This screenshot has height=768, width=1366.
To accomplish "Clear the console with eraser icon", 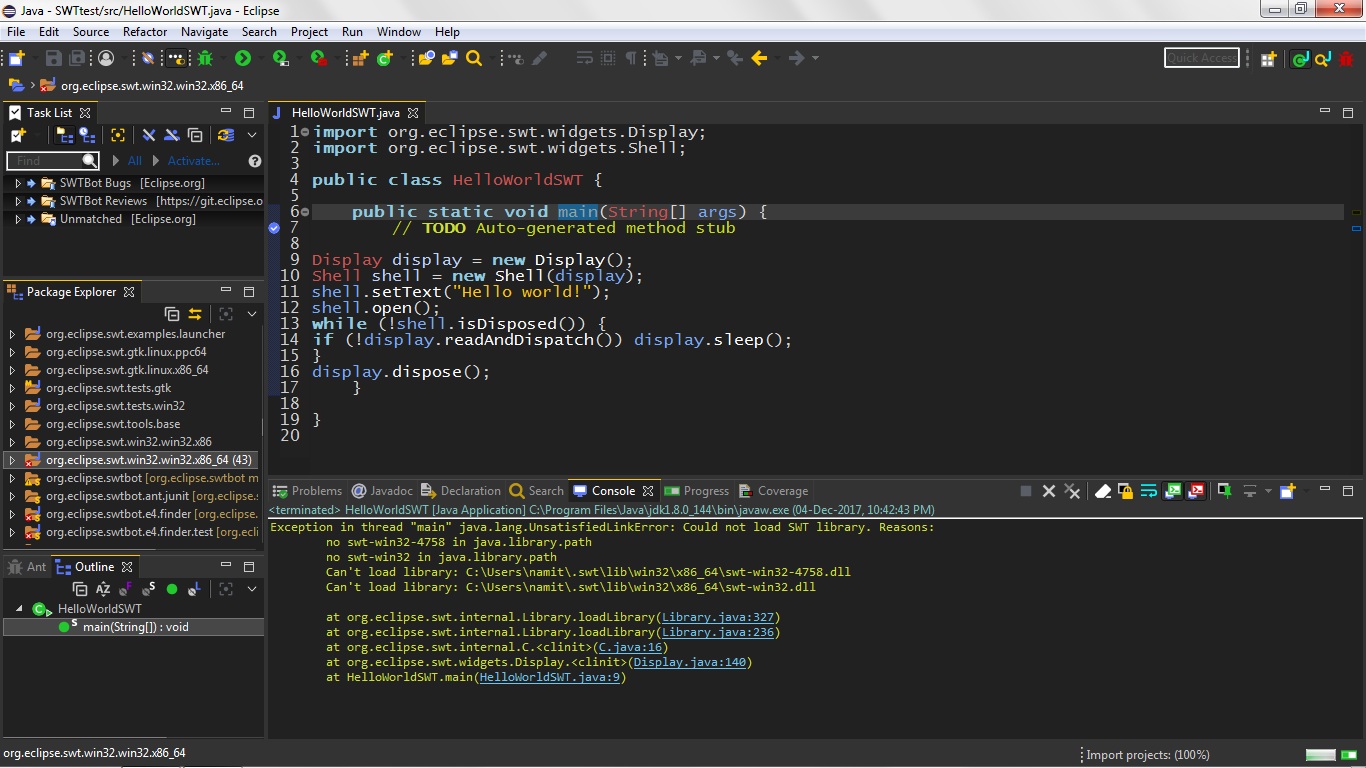I will click(1102, 491).
